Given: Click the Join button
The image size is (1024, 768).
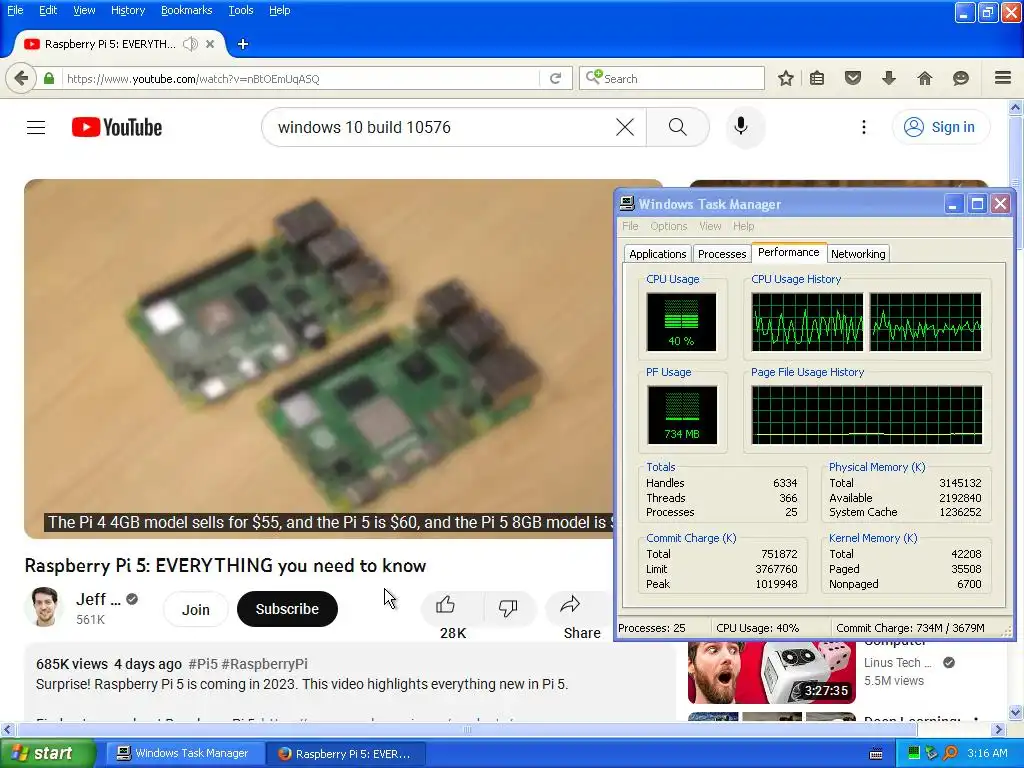Looking at the screenshot, I should (x=195, y=609).
